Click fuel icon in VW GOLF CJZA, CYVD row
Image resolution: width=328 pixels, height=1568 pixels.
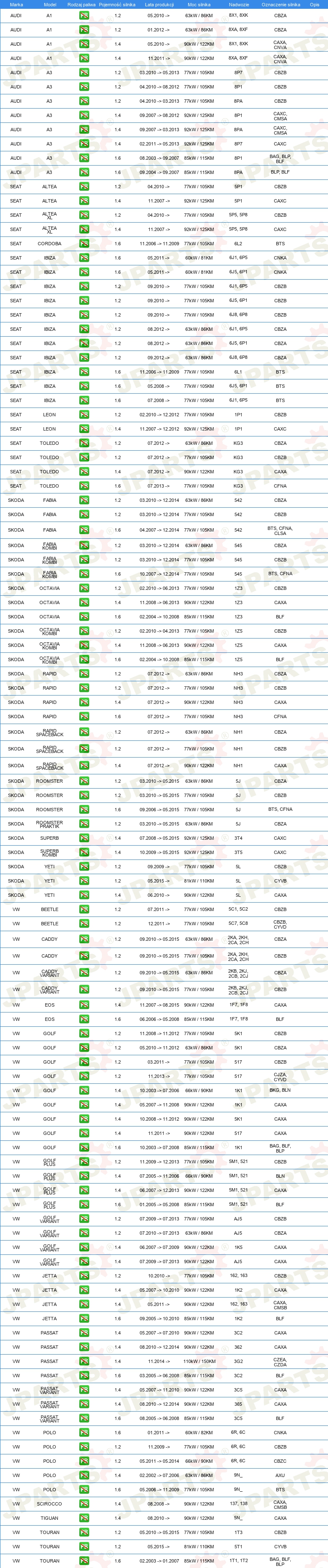(x=84, y=1076)
